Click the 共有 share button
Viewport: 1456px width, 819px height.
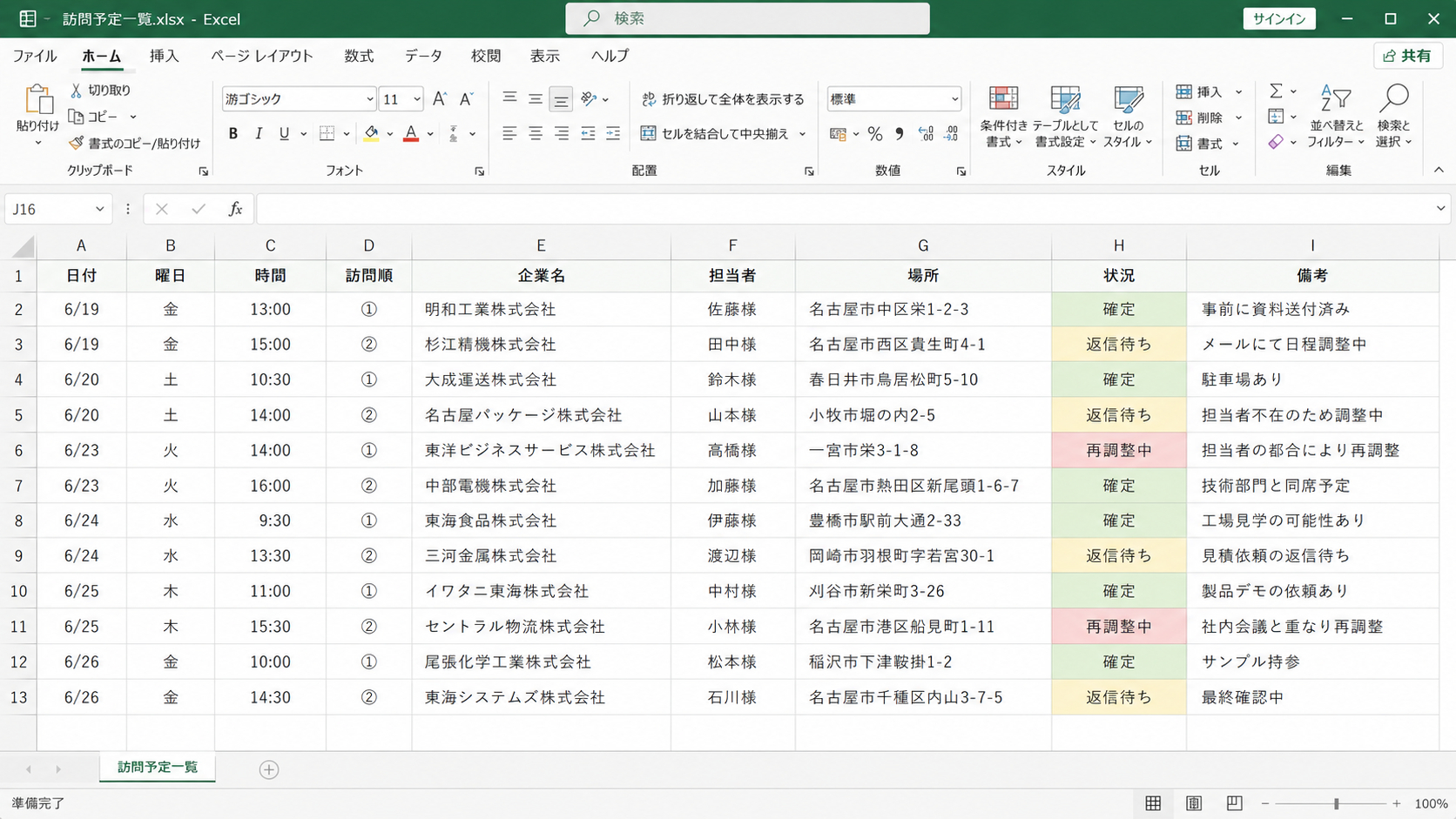(1408, 56)
